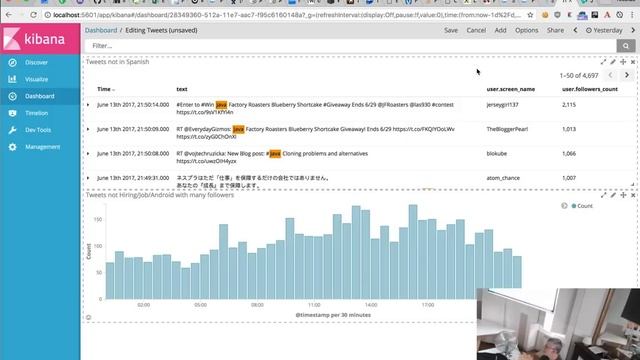
Task: Expand Tweets not in Spanish panel fullscreen
Action: coord(603,62)
